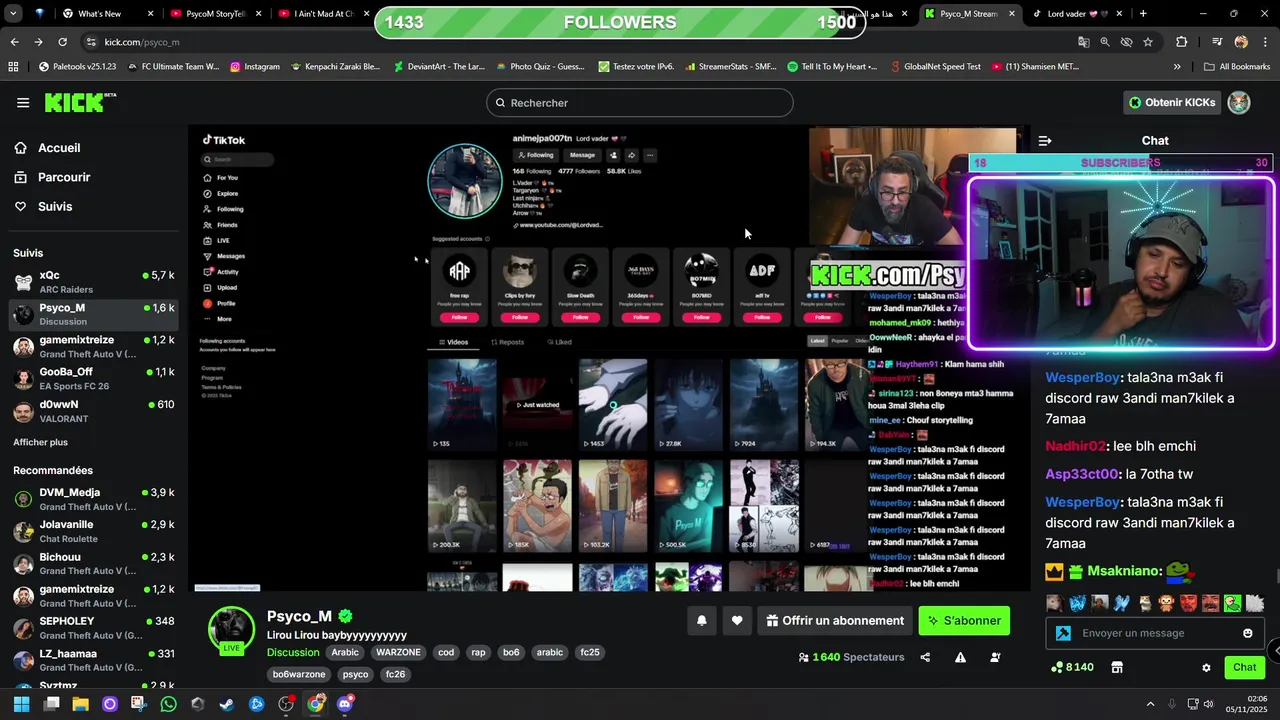This screenshot has height=720, width=1280.
Task: Click the 8 140 channel points counter
Action: (x=1072, y=667)
